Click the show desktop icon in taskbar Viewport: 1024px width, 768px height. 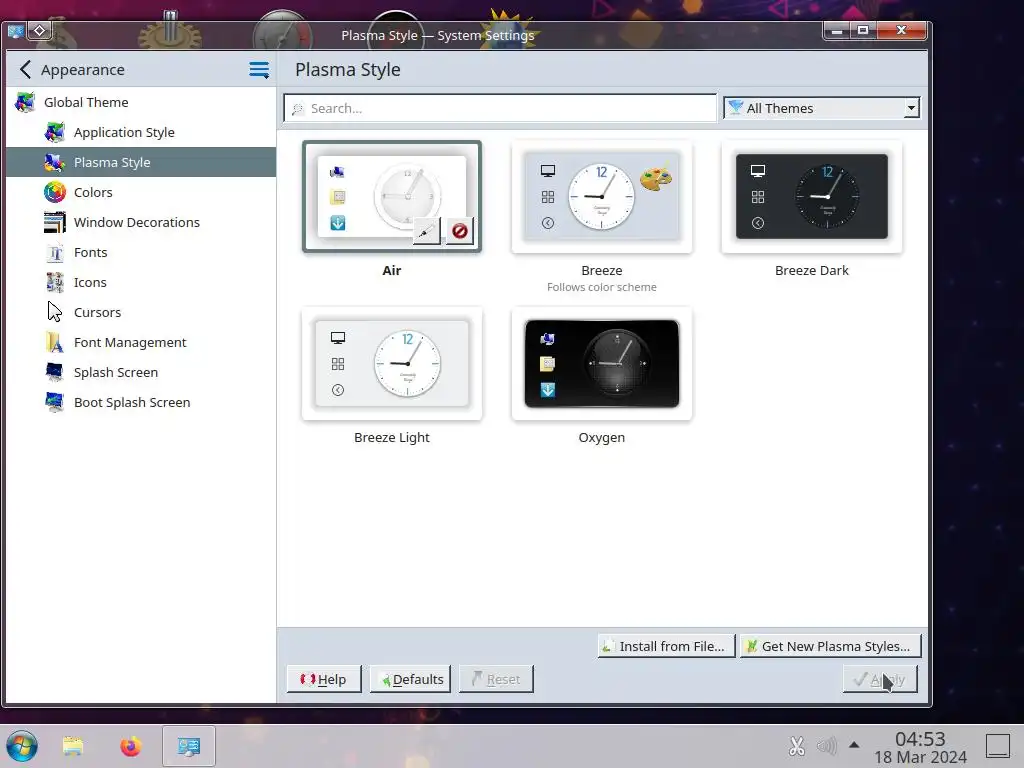(998, 746)
